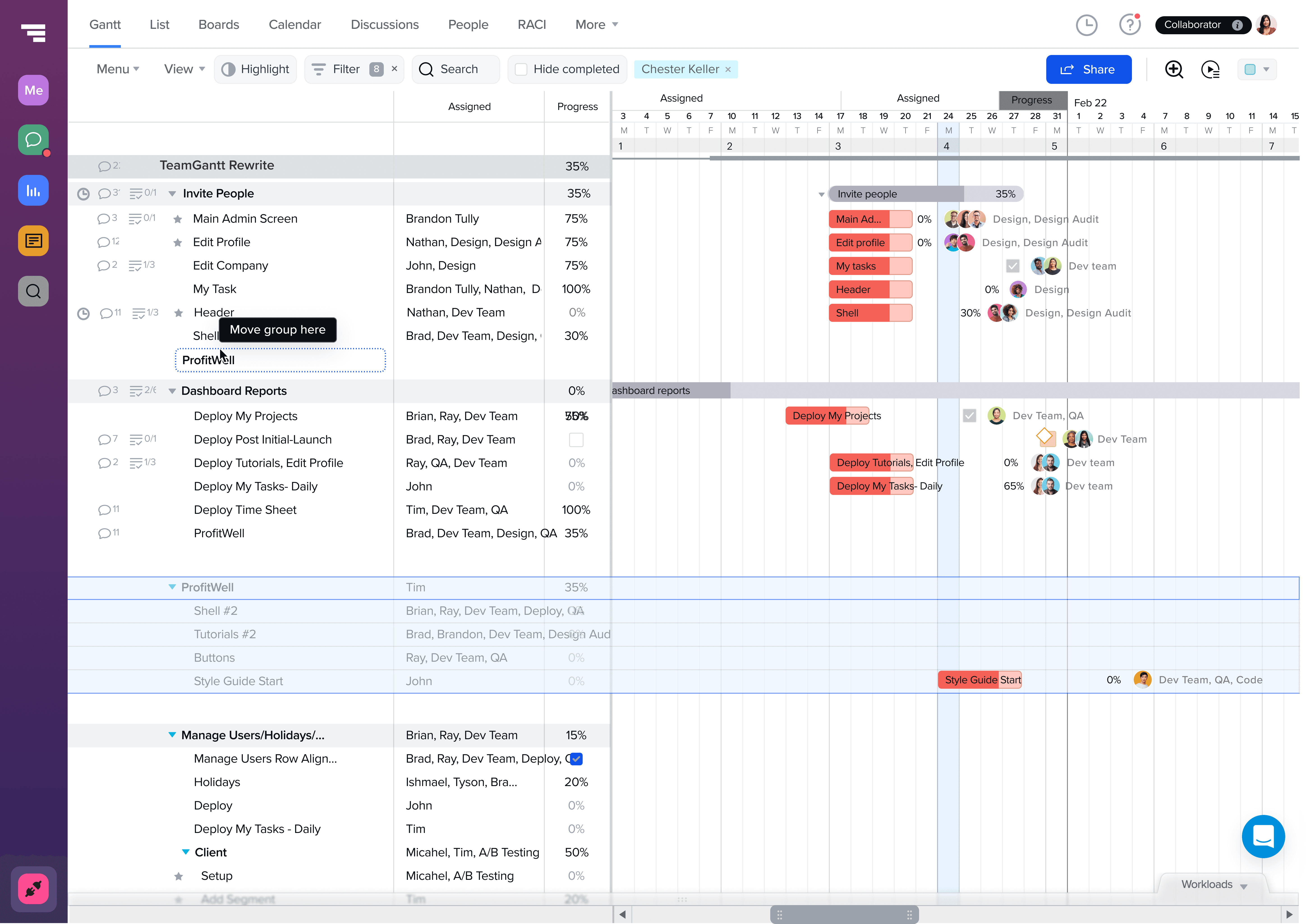Switch to the RACI tab
Image resolution: width=1306 pixels, height=924 pixels.
(x=531, y=25)
